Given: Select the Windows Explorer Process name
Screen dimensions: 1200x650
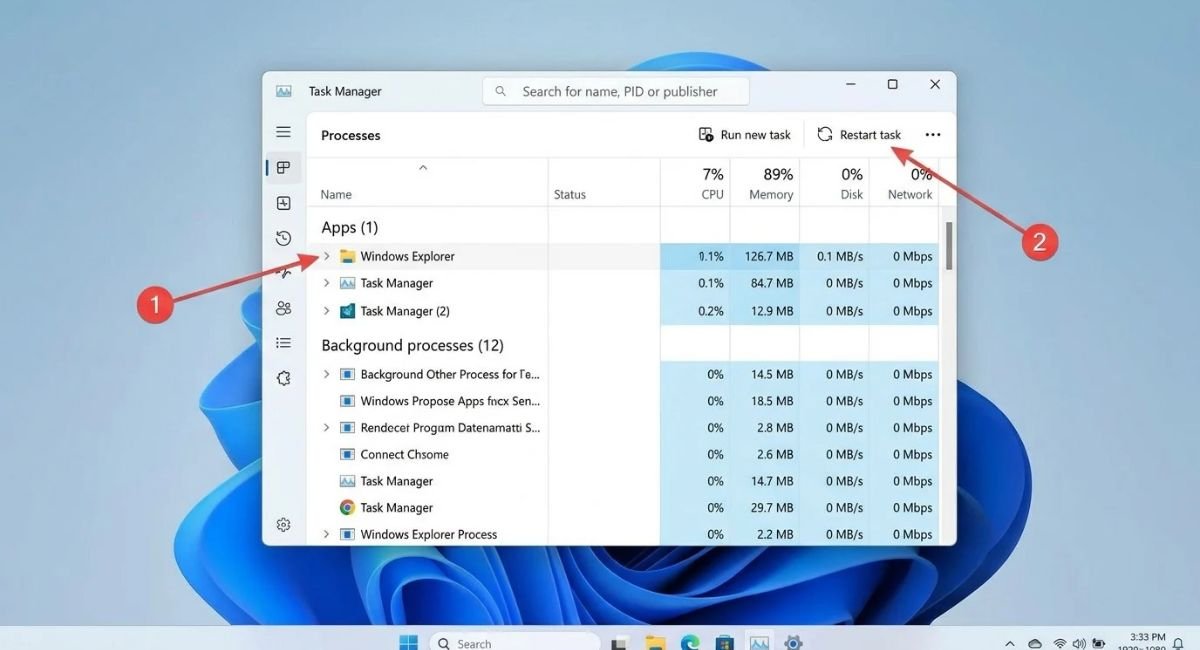Looking at the screenshot, I should click(x=429, y=534).
